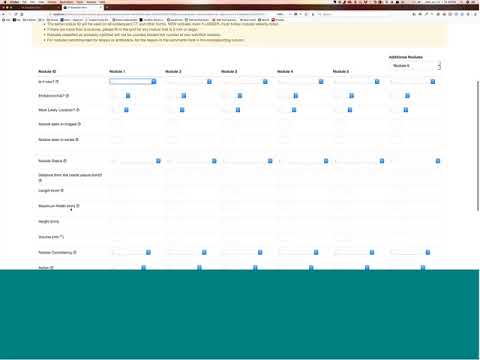Image resolution: width=480 pixels, height=360 pixels.
Task: Click help icon beside Most Likely Location
Action: pos(78,110)
